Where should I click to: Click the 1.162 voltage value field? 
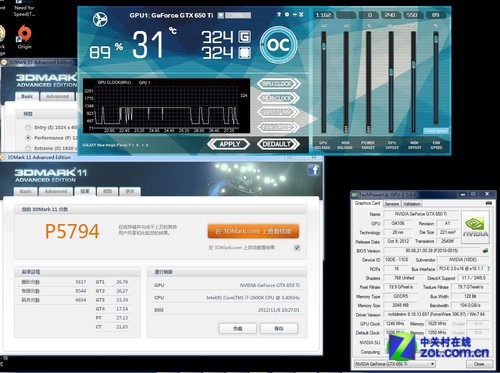tap(323, 15)
